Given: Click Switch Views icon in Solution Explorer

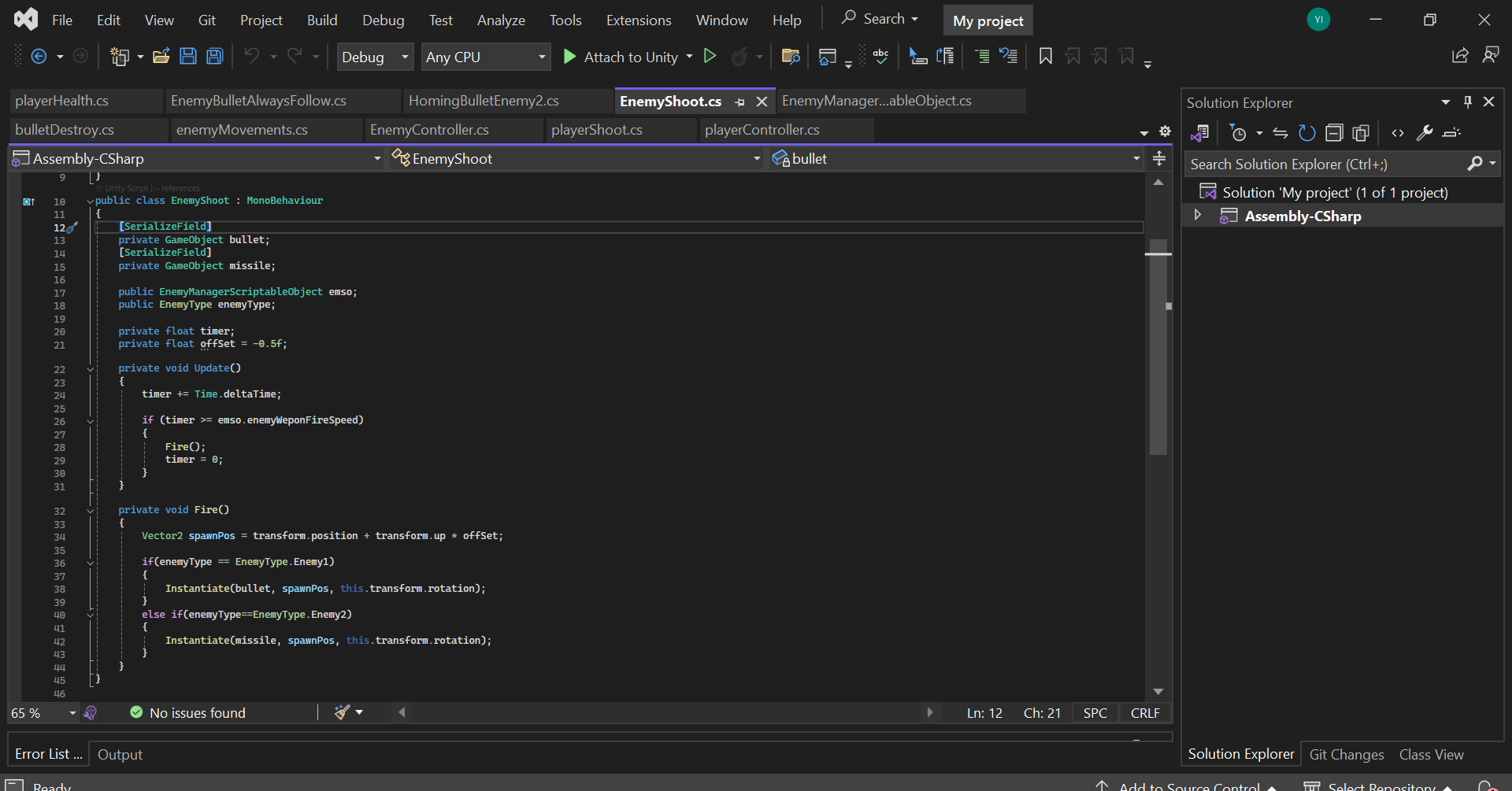Looking at the screenshot, I should (1199, 133).
